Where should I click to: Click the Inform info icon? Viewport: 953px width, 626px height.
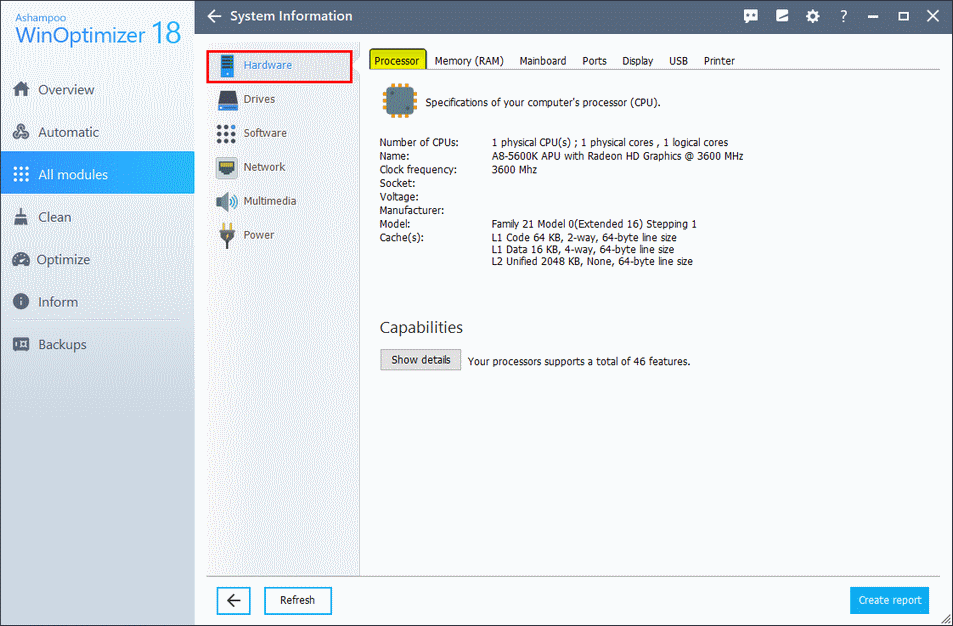click(21, 301)
